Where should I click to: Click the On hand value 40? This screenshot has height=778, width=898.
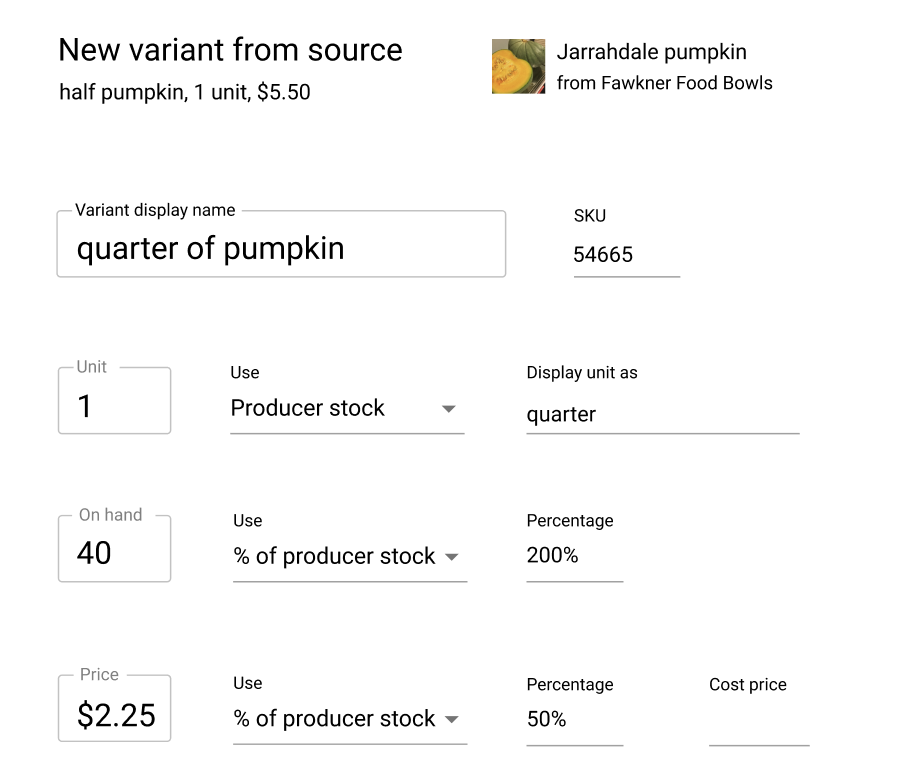pyautogui.click(x=95, y=553)
